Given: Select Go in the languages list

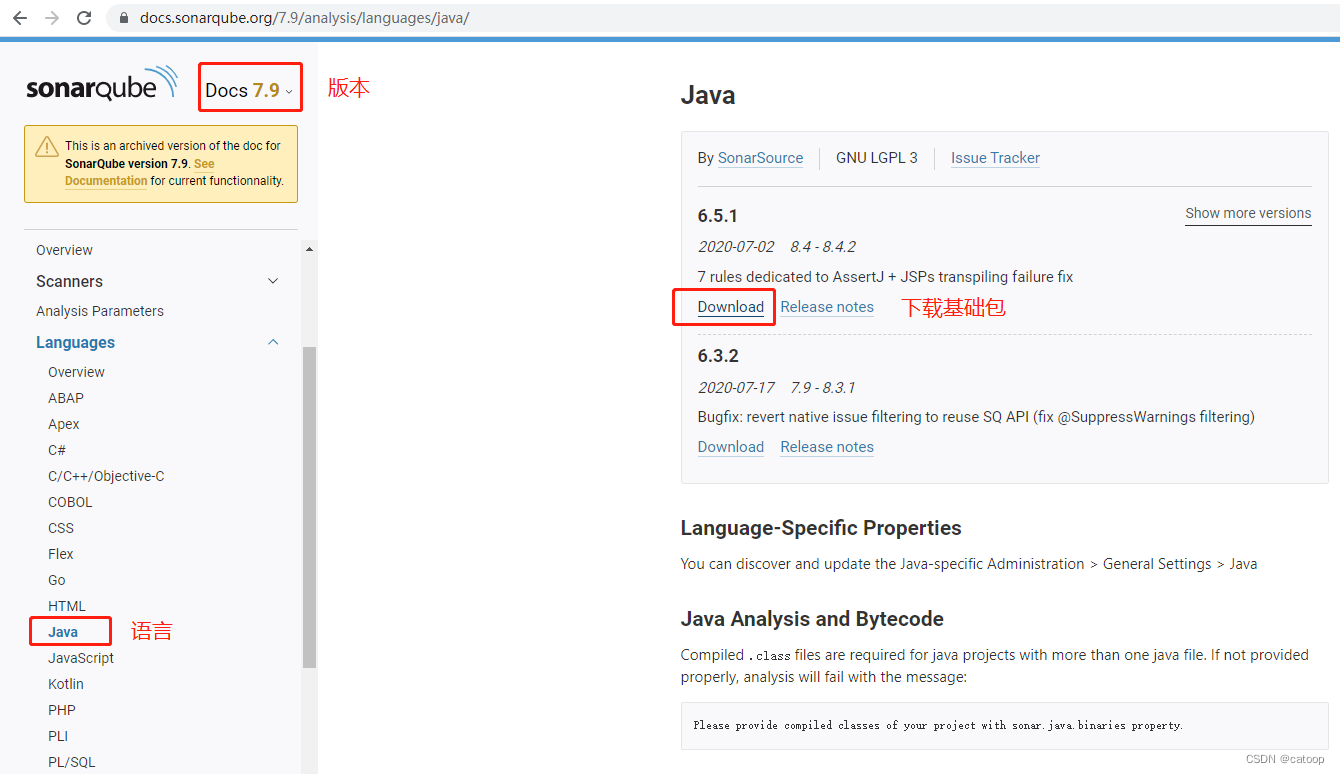Looking at the screenshot, I should (x=57, y=580).
